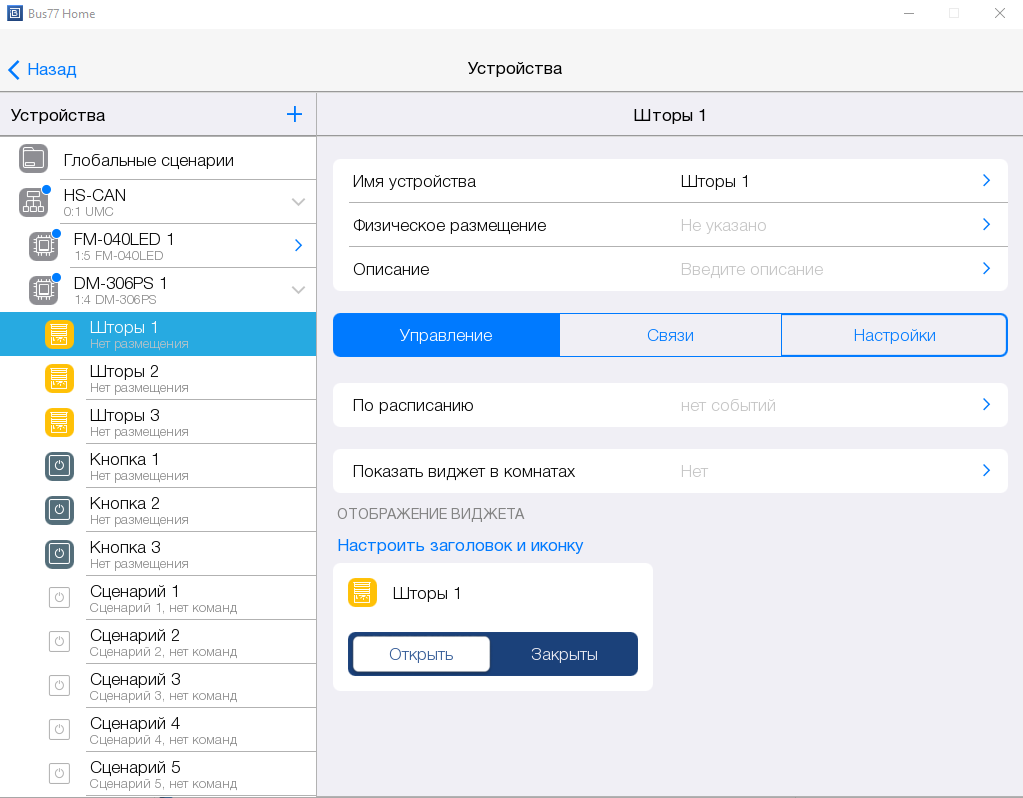Switch to the Настройки tab
The width and height of the screenshot is (1023, 798).
894,335
